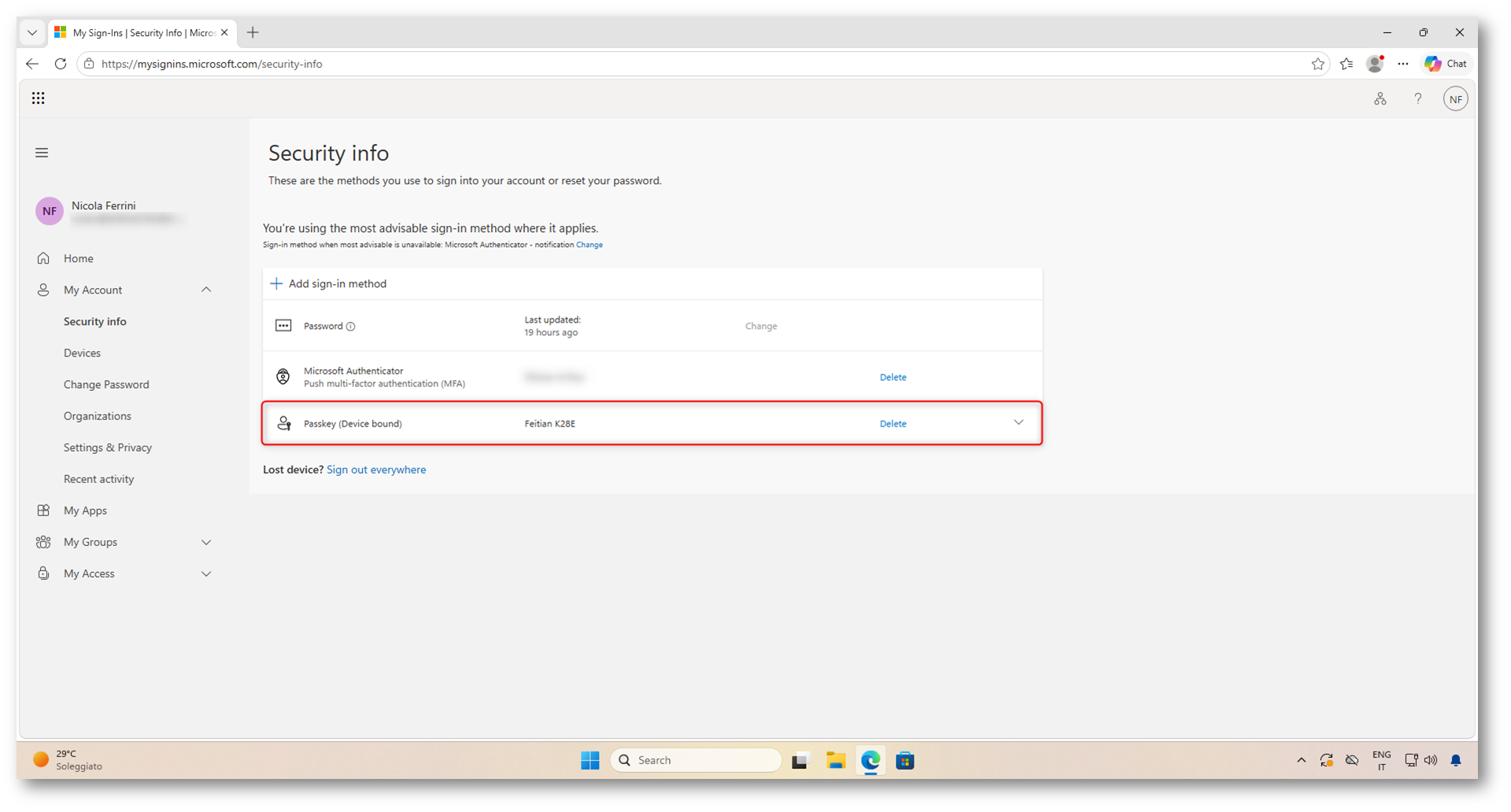Change the default sign-in method link
This screenshot has width=1511, height=812.
[589, 245]
